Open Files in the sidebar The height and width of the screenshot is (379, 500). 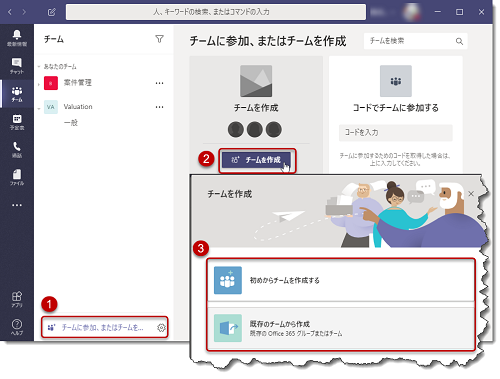17,177
